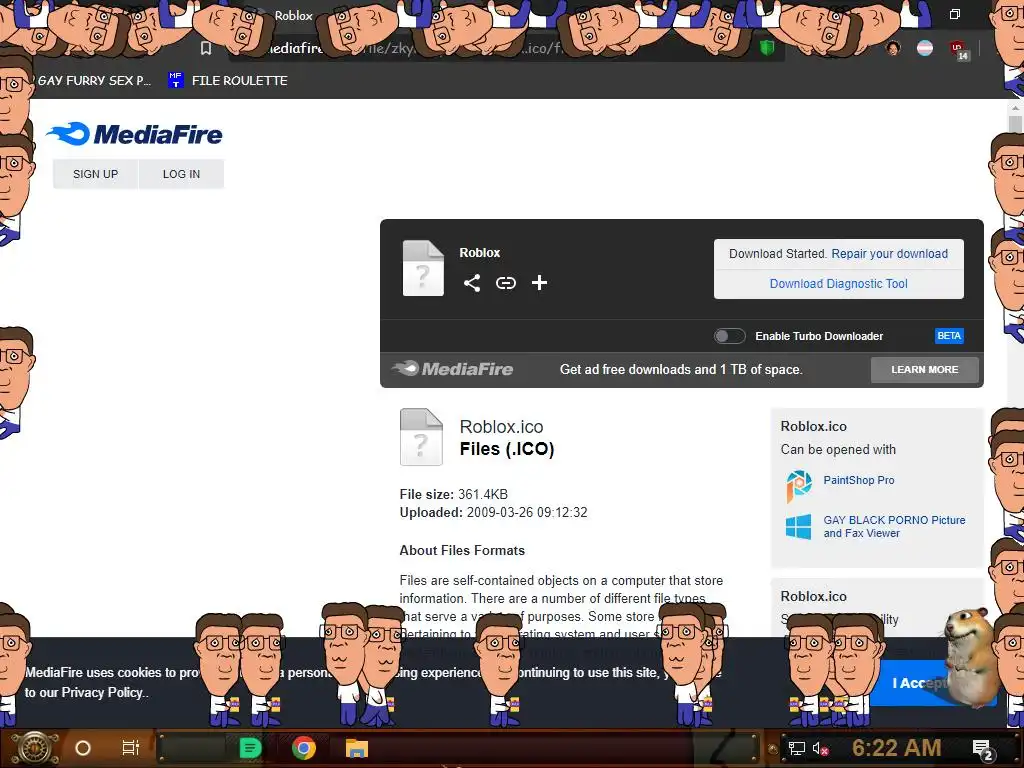Open the Picture and Fax Viewer link
1024x768 pixels.
point(894,526)
